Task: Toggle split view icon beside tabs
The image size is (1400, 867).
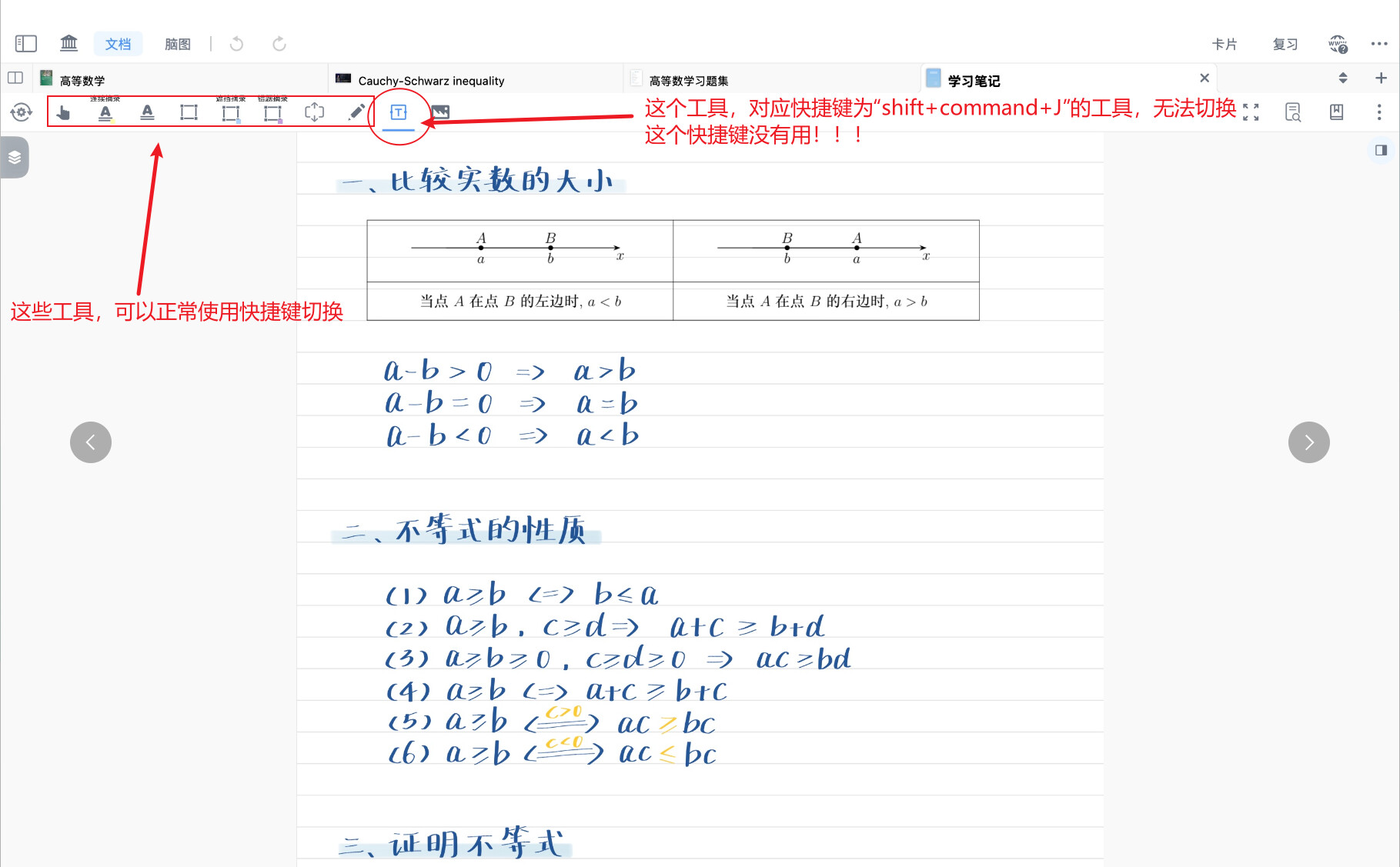Action: pos(15,78)
